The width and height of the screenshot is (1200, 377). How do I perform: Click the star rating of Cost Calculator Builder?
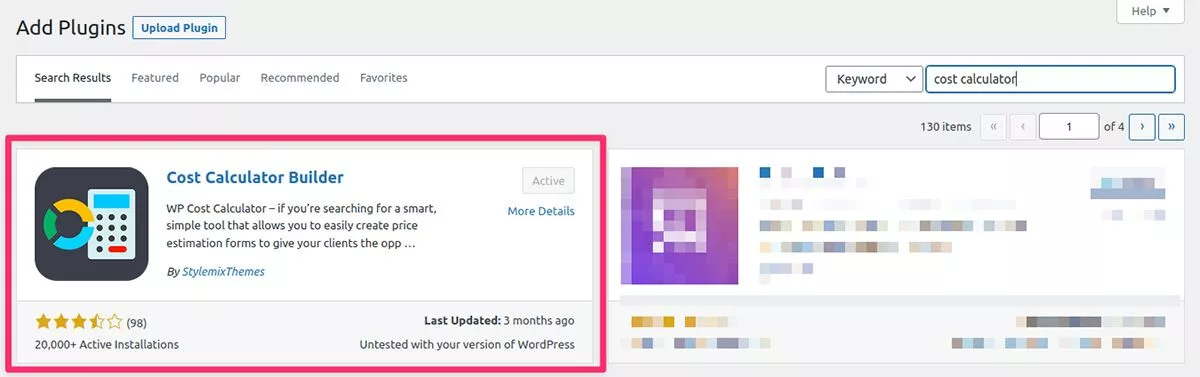click(79, 322)
